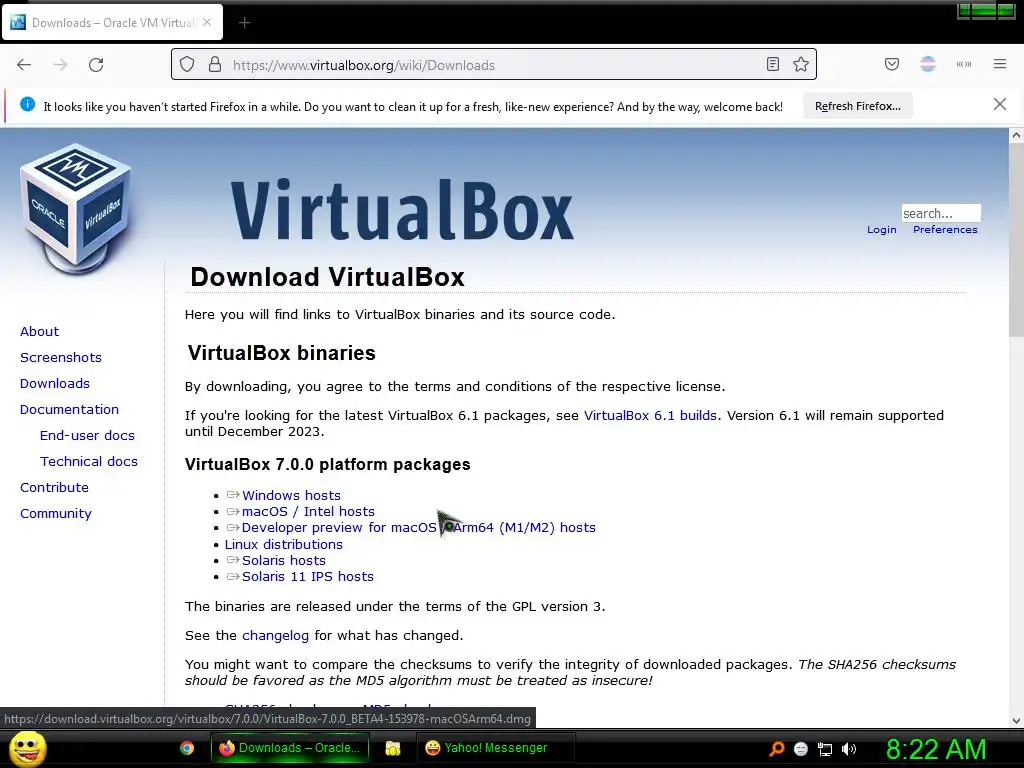Open the Login link
This screenshot has height=768, width=1024.
[x=882, y=230]
